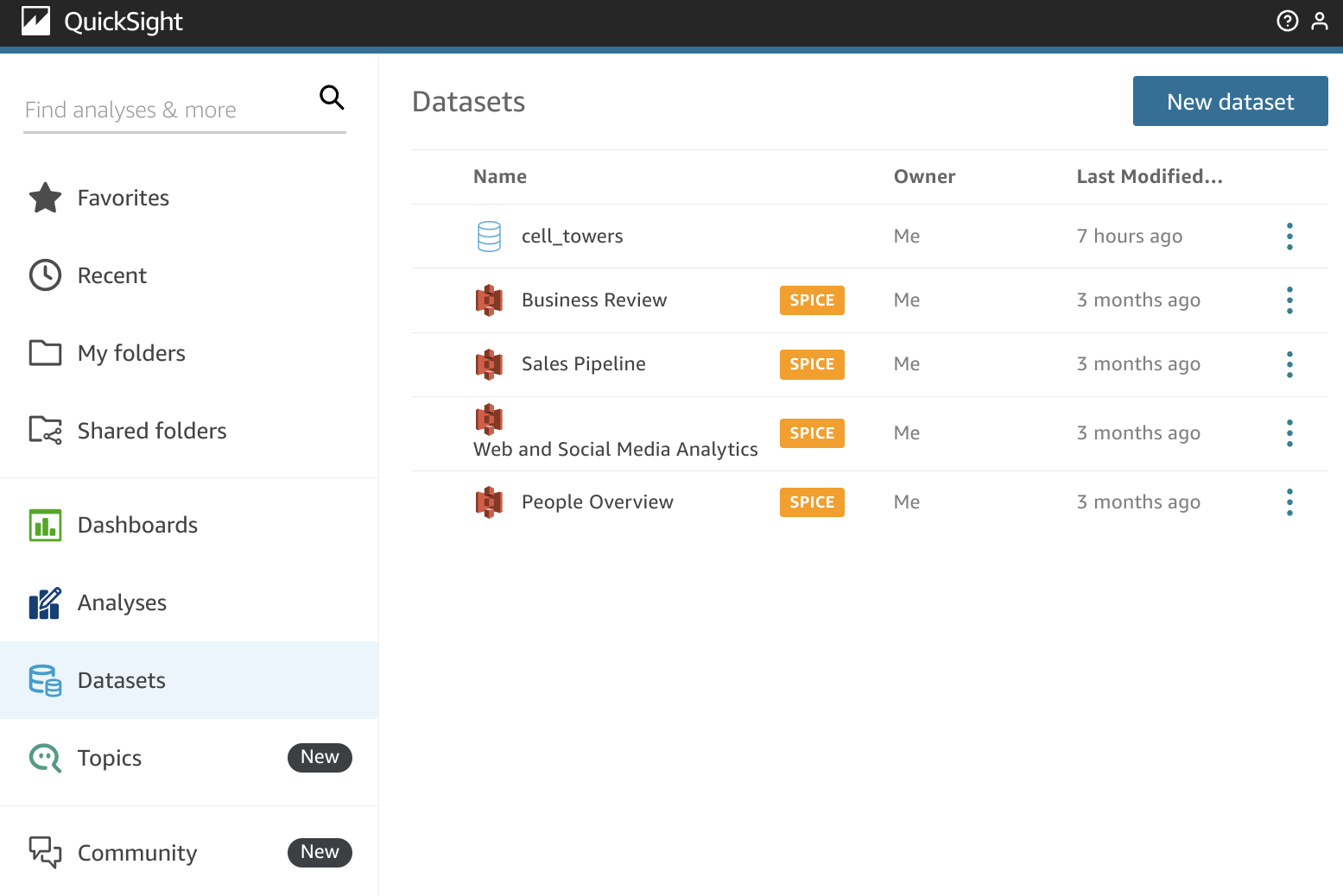Select the Favorites star icon
The width and height of the screenshot is (1343, 896).
point(45,198)
